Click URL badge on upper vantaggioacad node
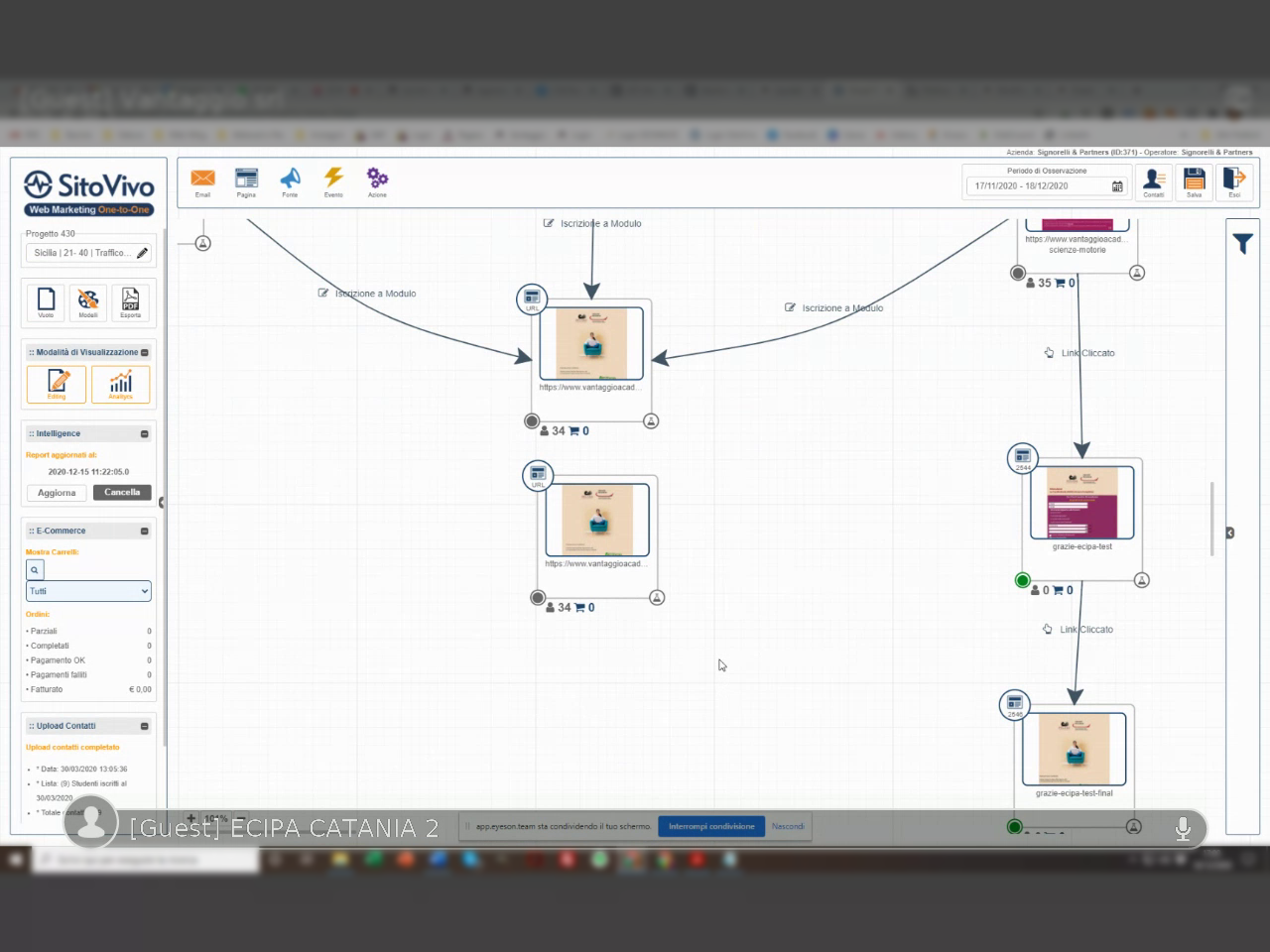This screenshot has height=952, width=1270. point(532,298)
